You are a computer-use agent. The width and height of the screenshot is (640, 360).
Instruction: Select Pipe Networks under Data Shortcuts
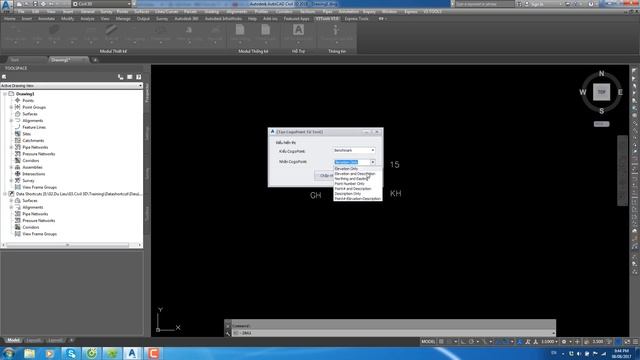[x=35, y=214]
